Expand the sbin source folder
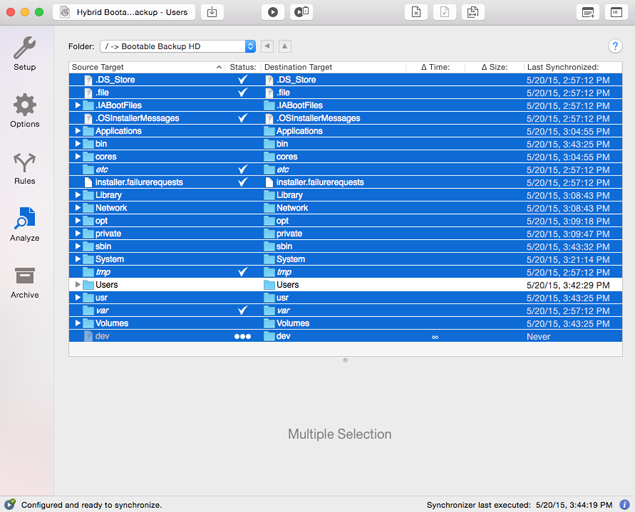 click(78, 246)
